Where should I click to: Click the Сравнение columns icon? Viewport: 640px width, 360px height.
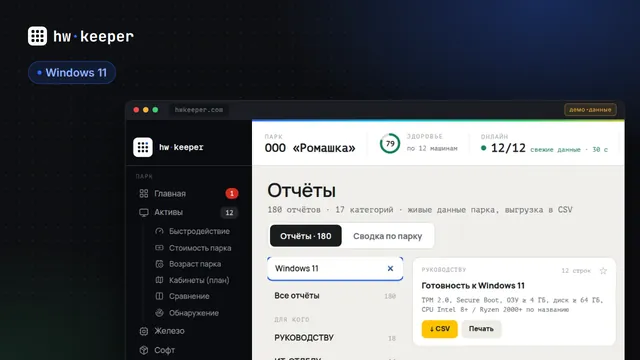coord(160,296)
